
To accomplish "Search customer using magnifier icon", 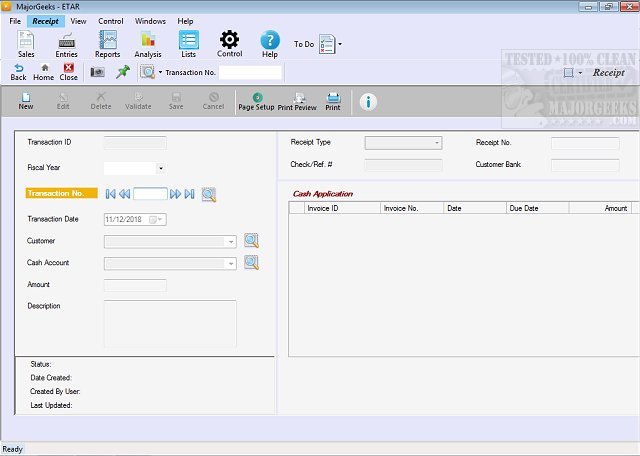I will (x=251, y=241).
